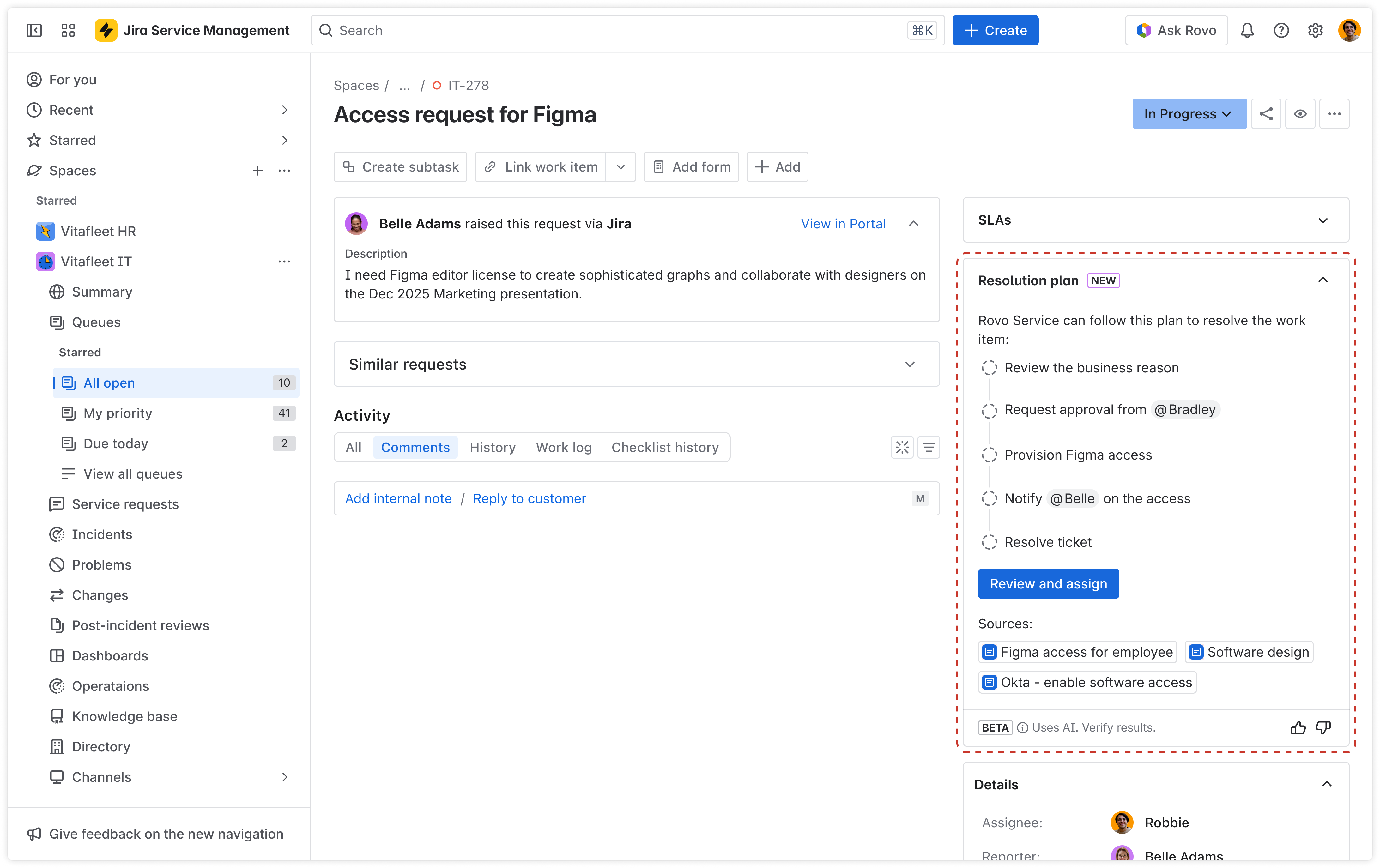Click the Create button
This screenshot has width=1380, height=868.
click(x=995, y=30)
